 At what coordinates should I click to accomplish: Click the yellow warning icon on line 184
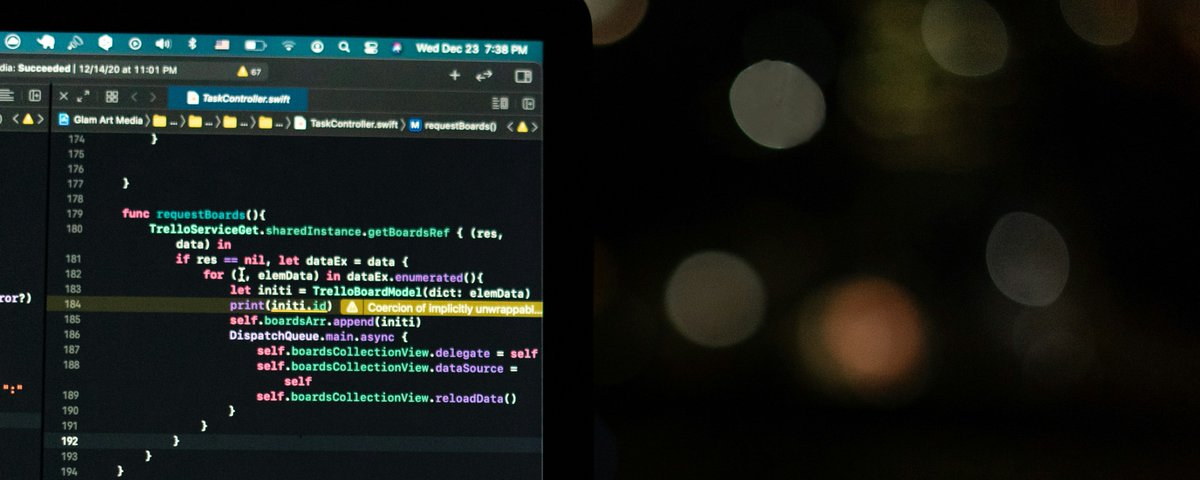351,308
